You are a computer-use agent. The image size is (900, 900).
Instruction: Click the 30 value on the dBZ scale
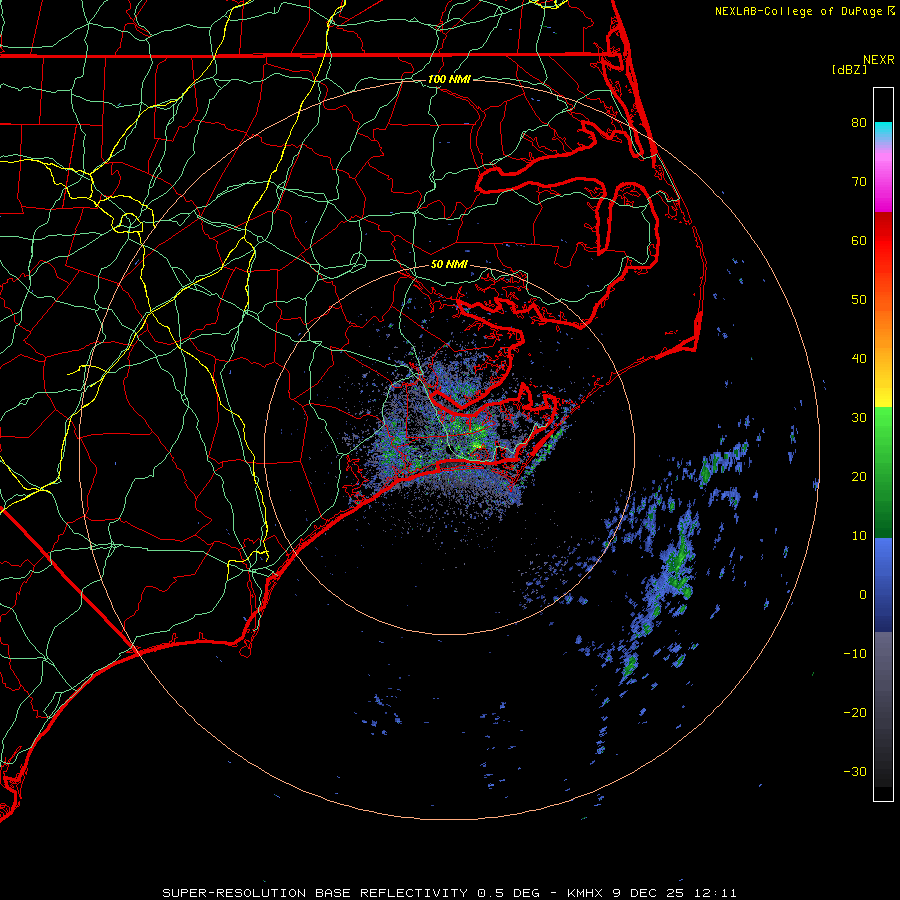coord(859,418)
